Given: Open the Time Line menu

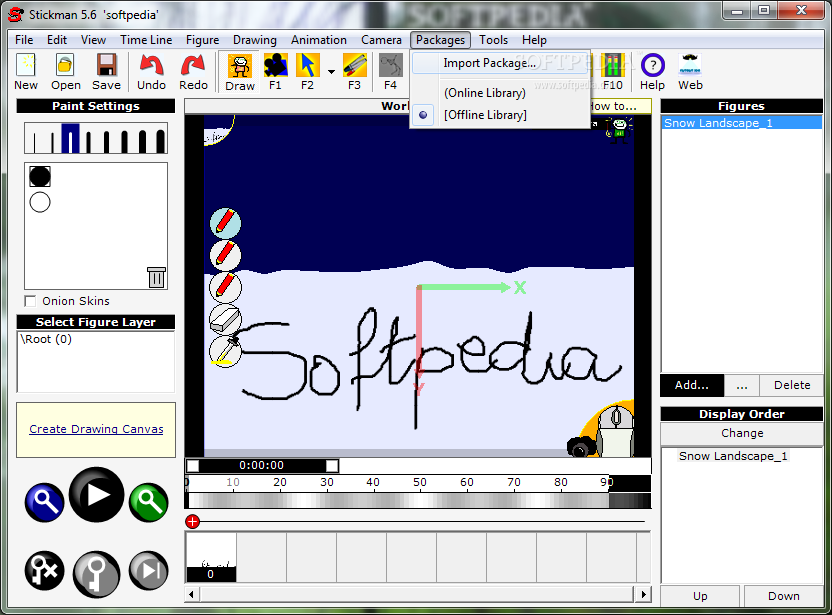Looking at the screenshot, I should [x=146, y=40].
